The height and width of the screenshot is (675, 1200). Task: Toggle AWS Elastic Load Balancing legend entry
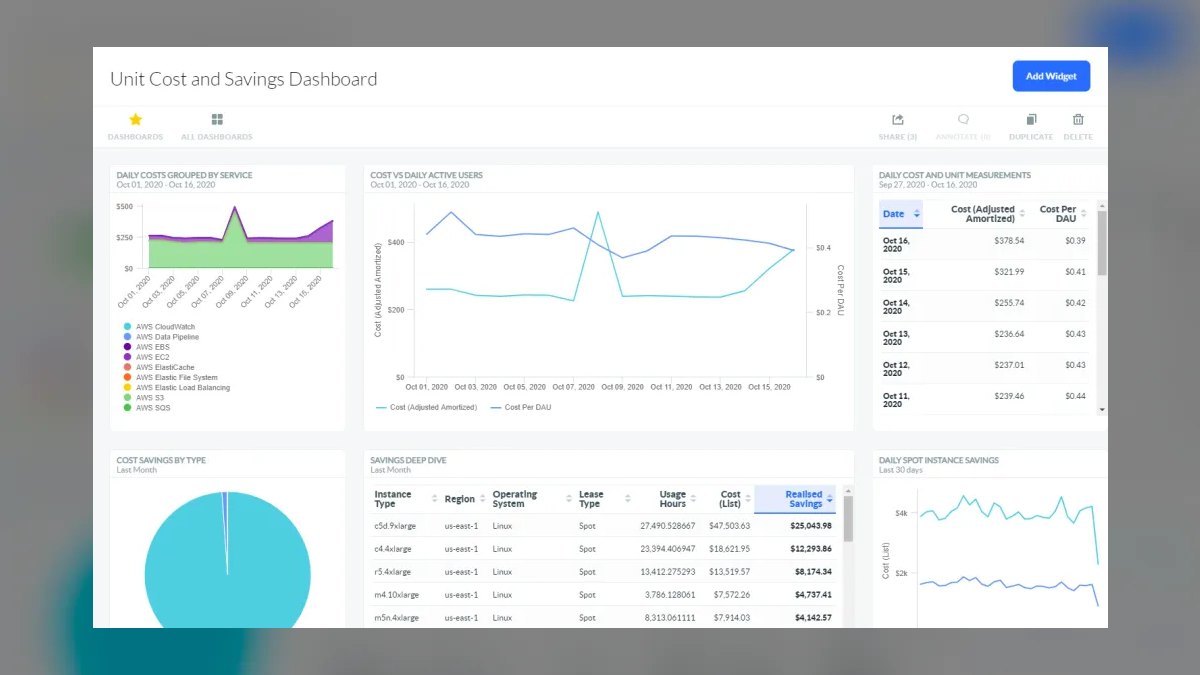pyautogui.click(x=177, y=387)
